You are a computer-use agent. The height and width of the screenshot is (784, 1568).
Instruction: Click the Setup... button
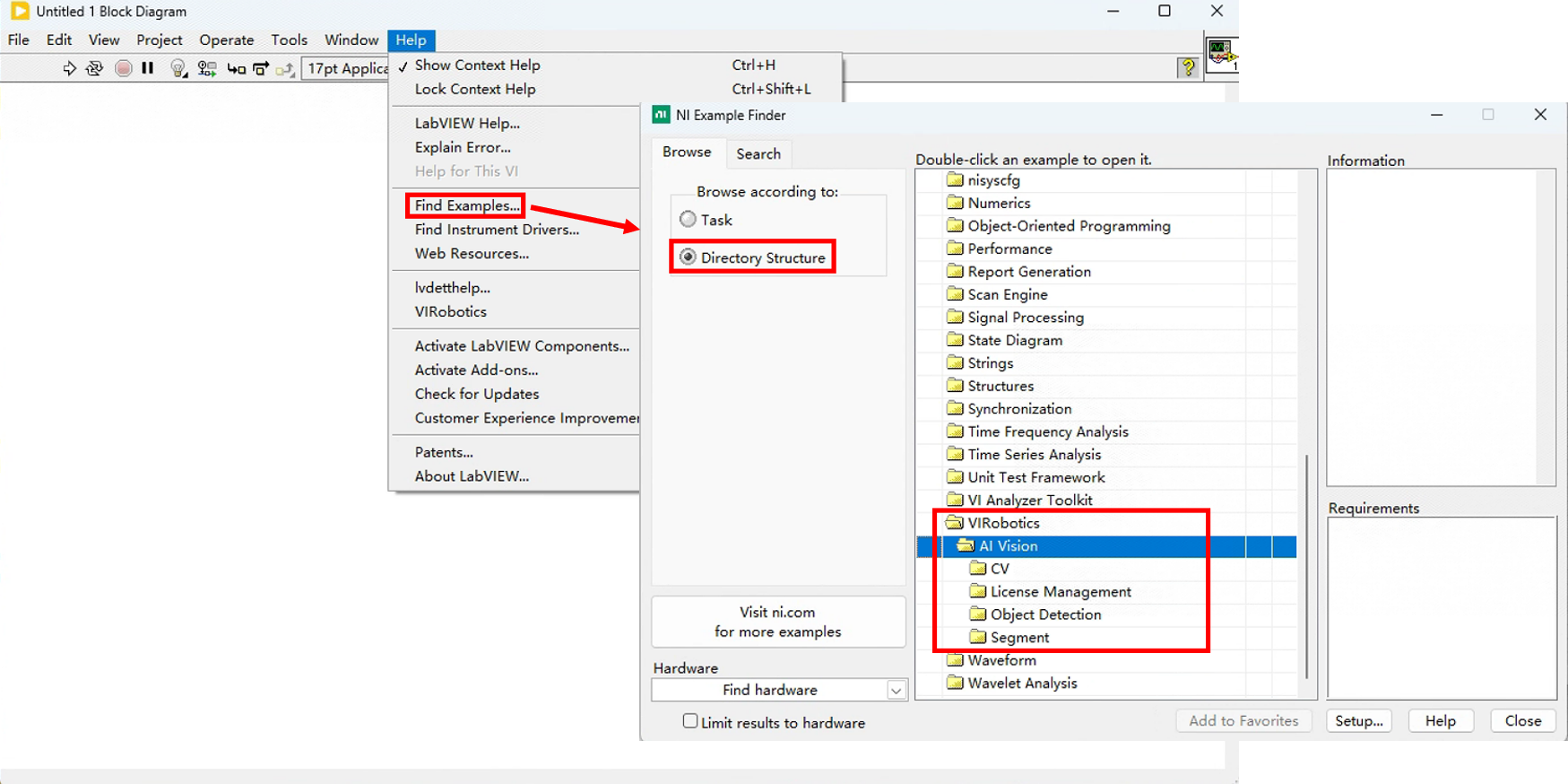click(1358, 721)
